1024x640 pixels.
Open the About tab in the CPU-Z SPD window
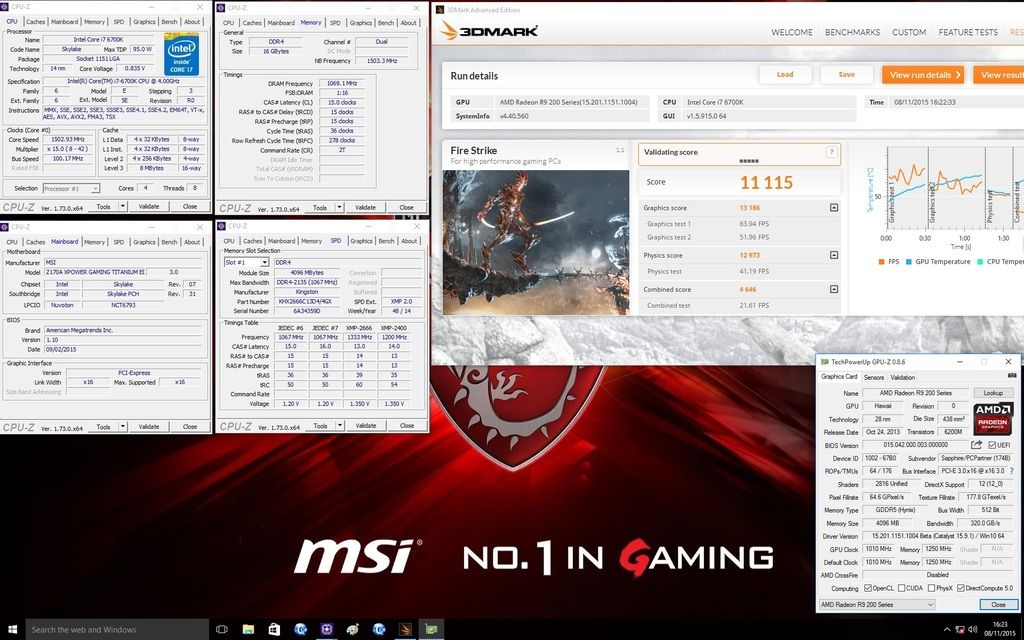pos(409,241)
